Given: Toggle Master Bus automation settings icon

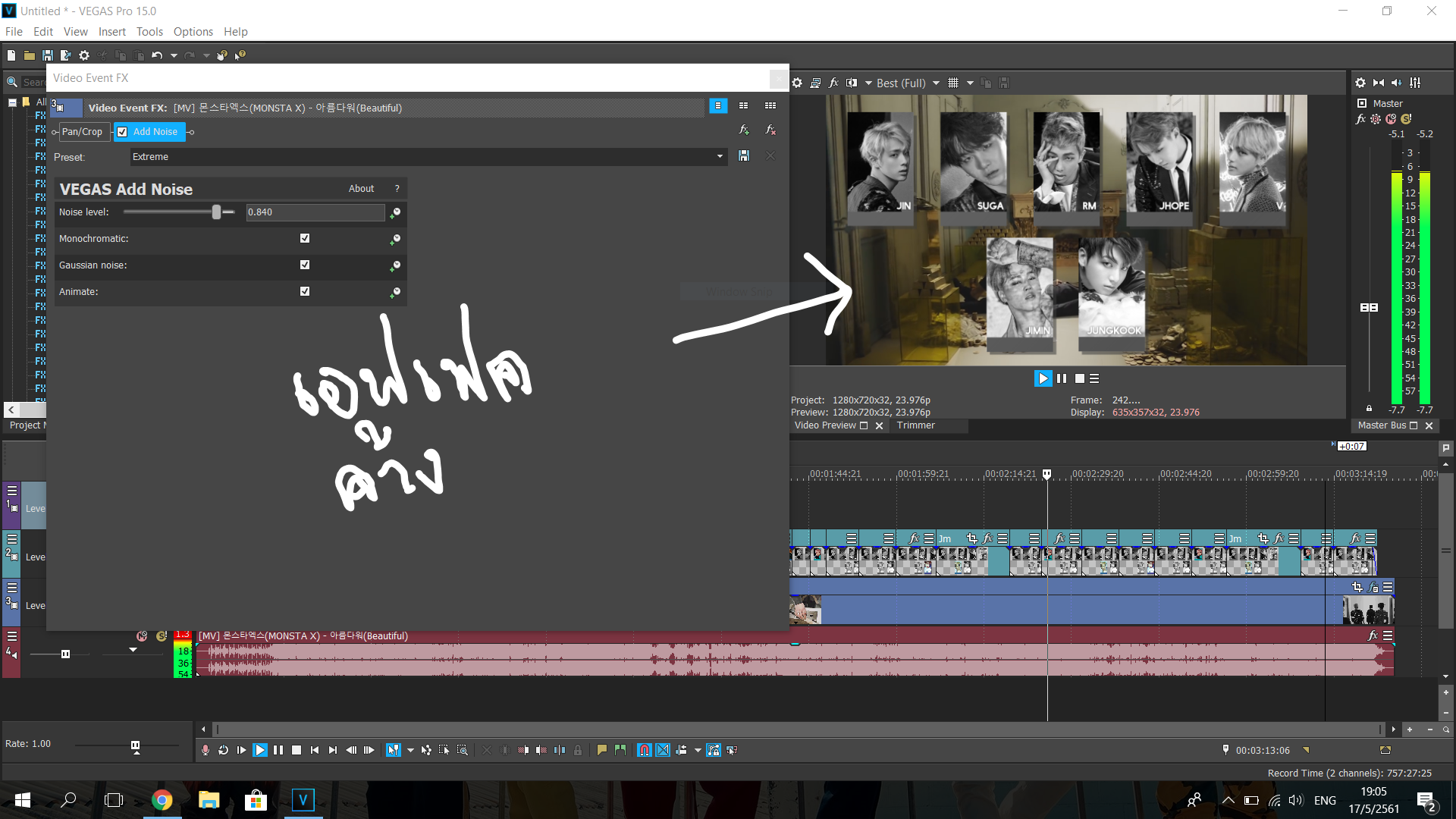Looking at the screenshot, I should 1376,119.
